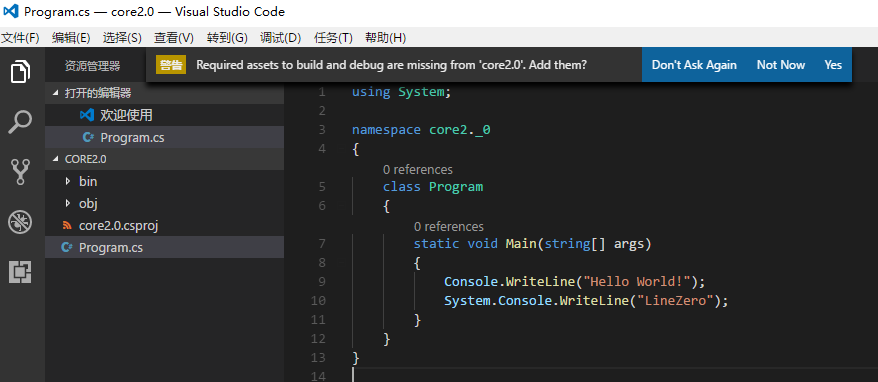Screen dimensions: 878x382
Task: Click 'class Program' in the editor
Action: (x=433, y=187)
